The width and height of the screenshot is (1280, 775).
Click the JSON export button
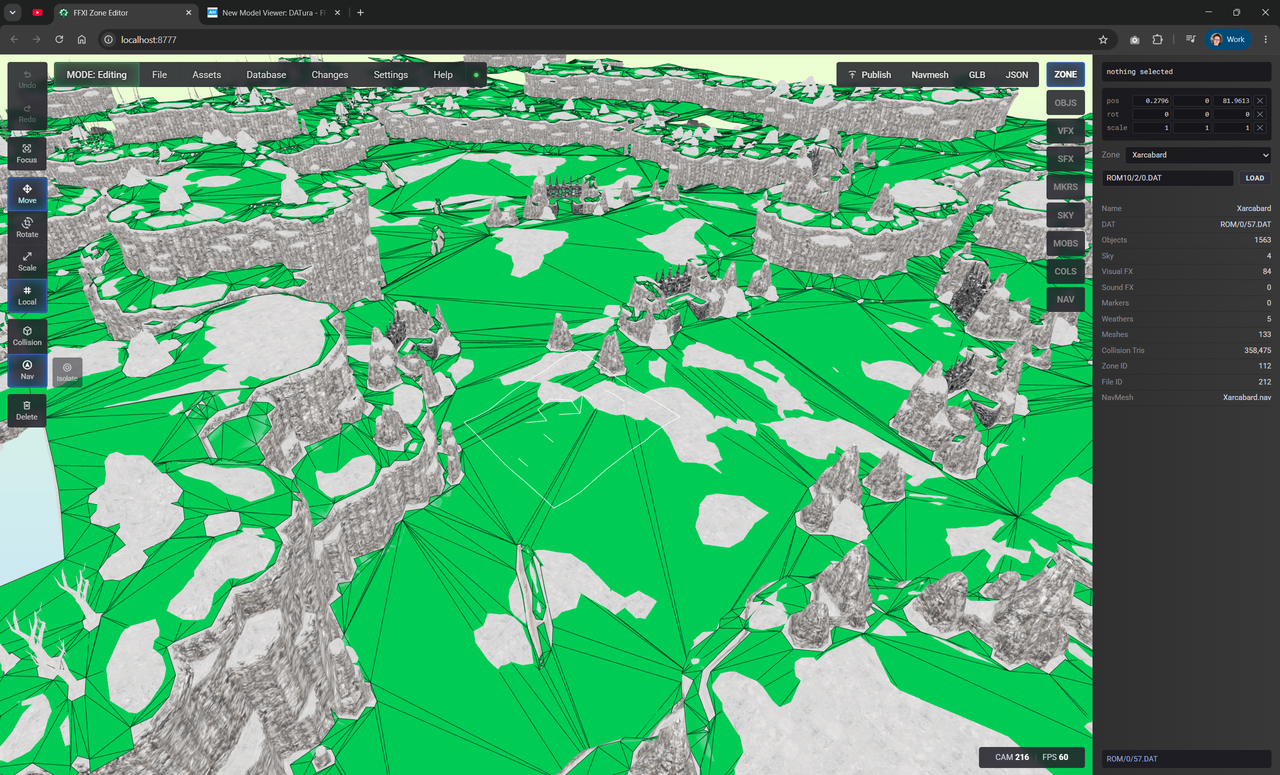click(x=1017, y=75)
